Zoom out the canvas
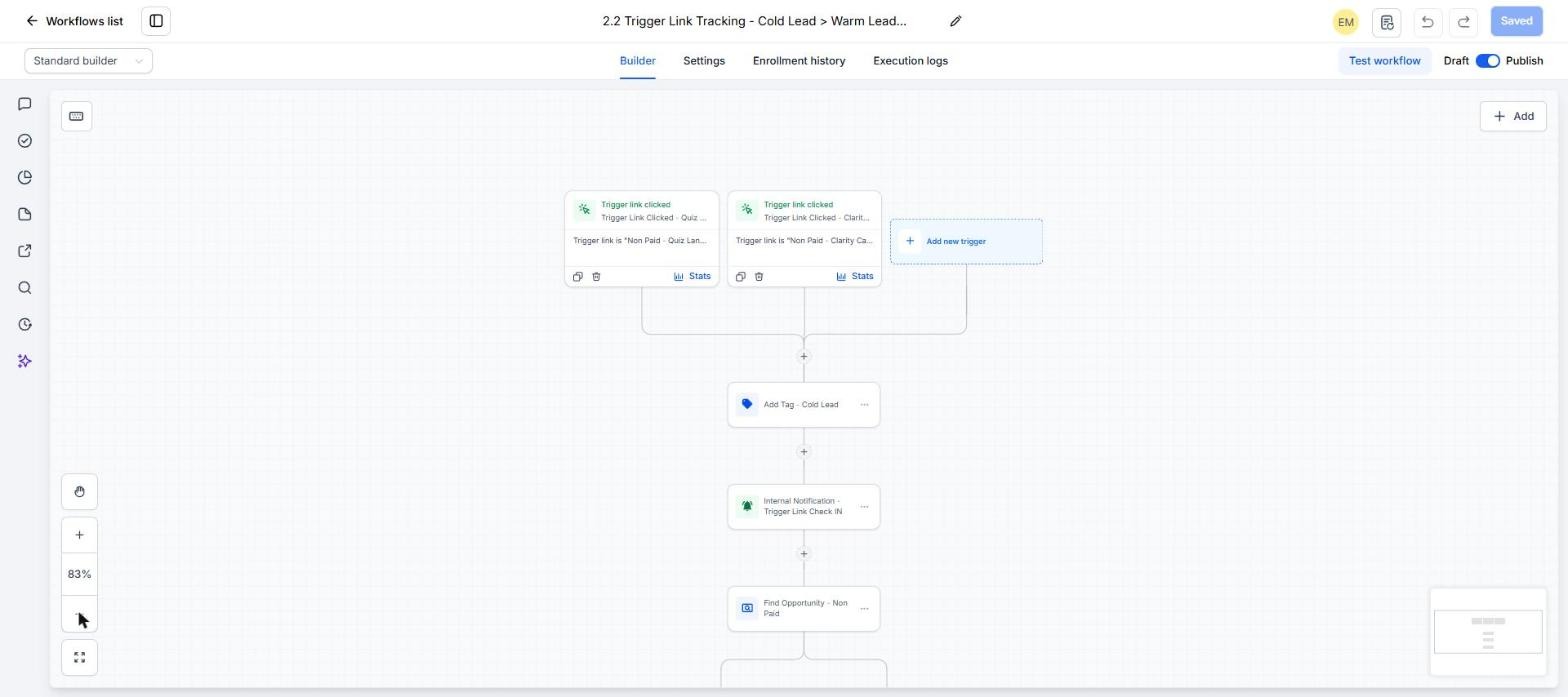Screen dimensions: 1568x697 point(79,615)
